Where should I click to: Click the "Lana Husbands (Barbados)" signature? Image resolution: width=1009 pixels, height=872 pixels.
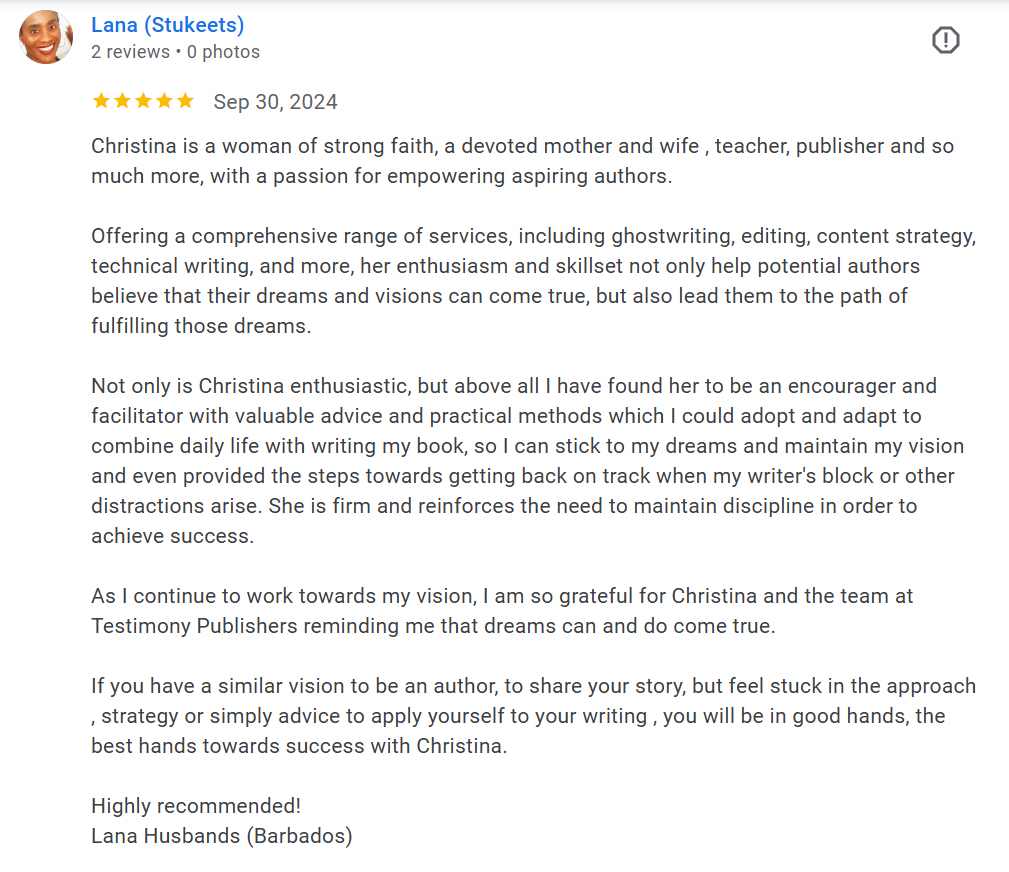click(221, 836)
